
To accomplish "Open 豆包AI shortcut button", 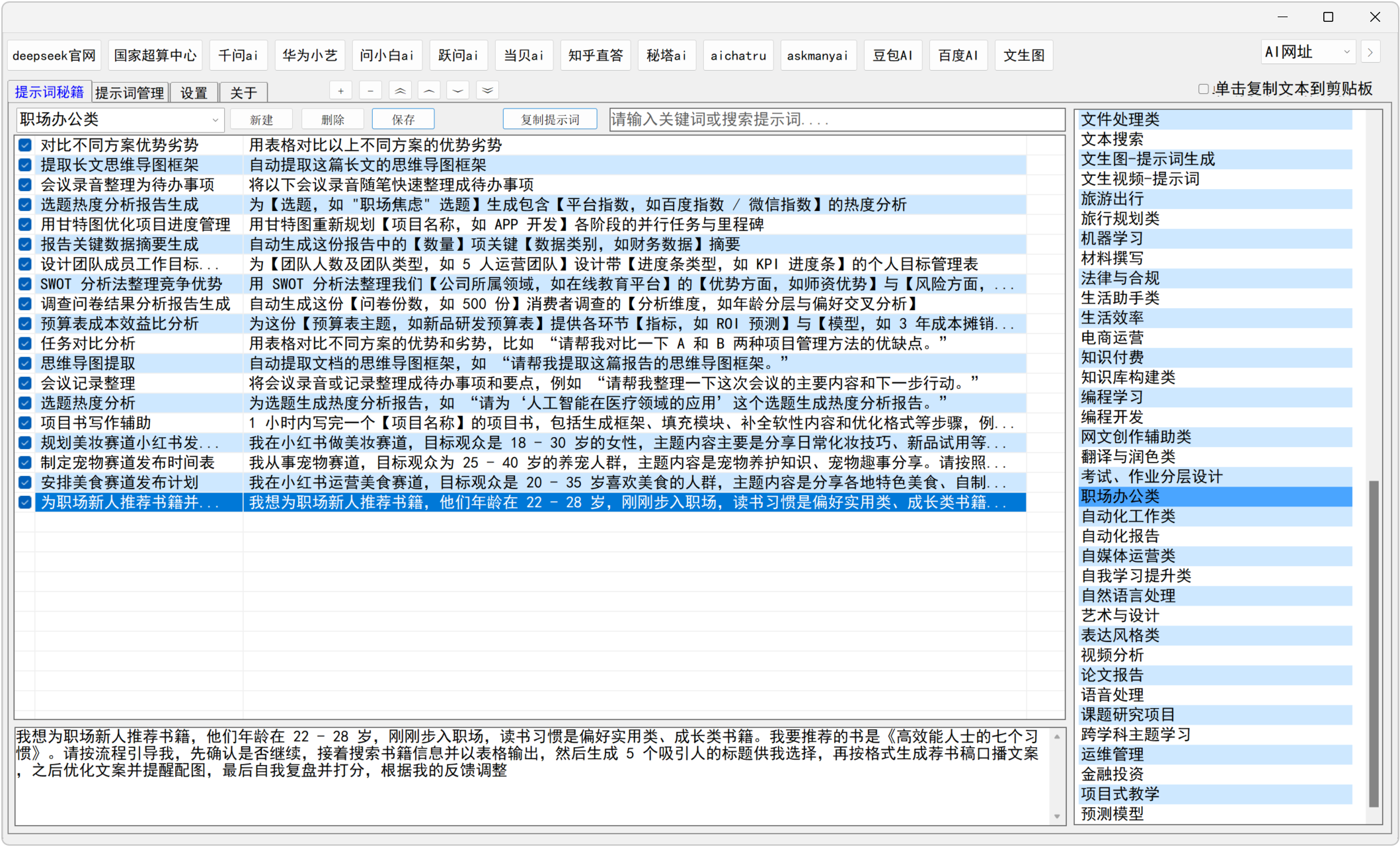I will click(x=893, y=56).
